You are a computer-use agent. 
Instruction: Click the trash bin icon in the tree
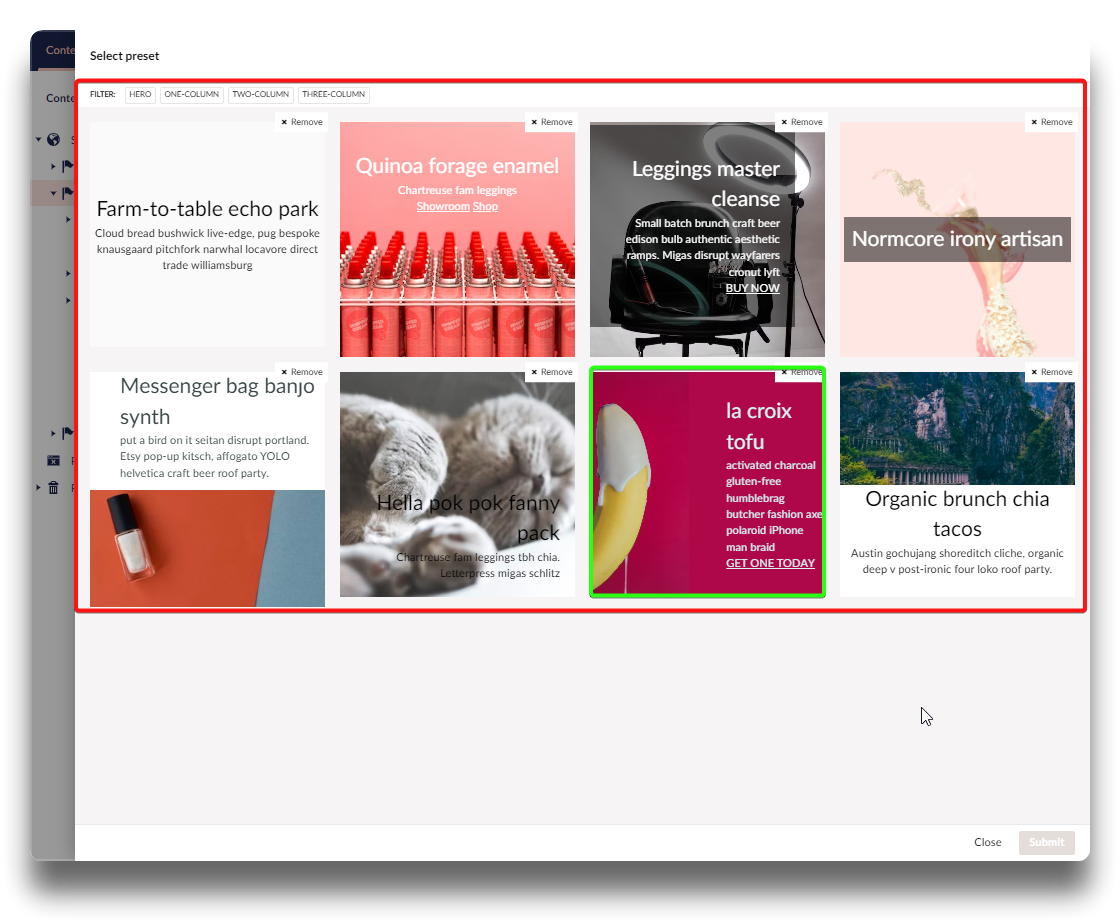[54, 488]
